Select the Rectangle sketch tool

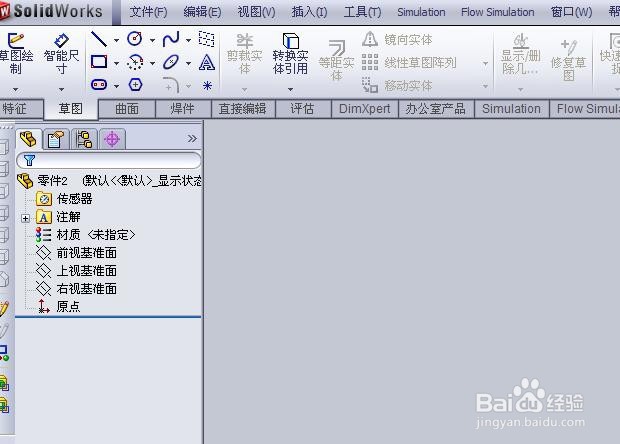tap(99, 62)
